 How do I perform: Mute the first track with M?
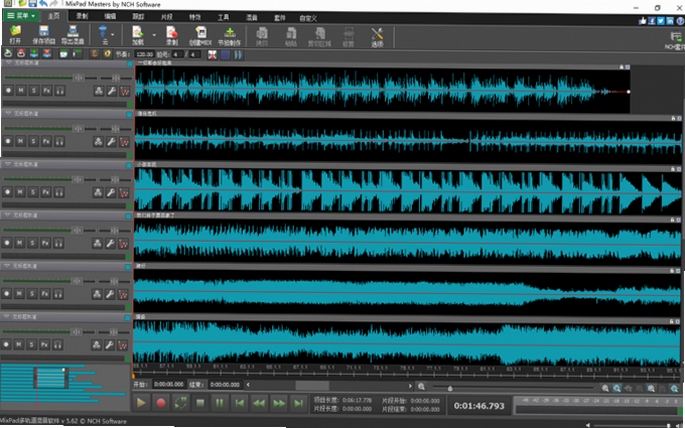point(21,90)
